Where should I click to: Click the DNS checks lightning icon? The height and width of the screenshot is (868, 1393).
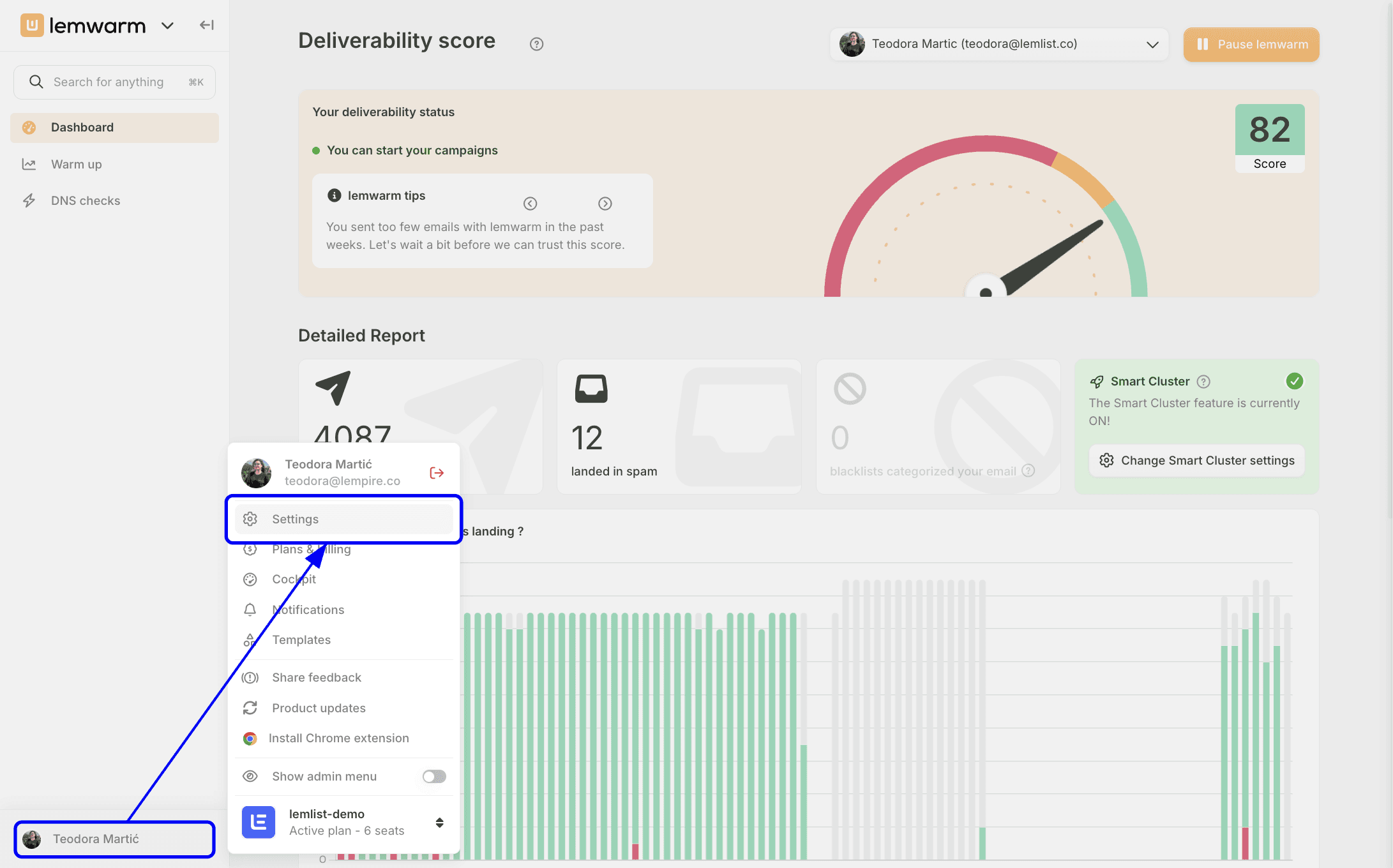[29, 200]
